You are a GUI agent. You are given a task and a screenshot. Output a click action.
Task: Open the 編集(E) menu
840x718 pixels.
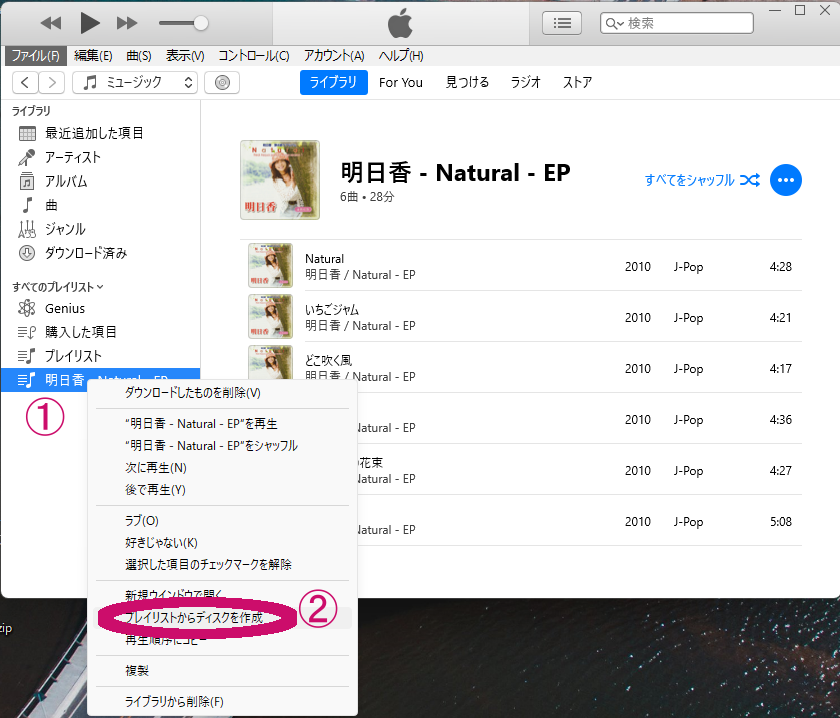click(93, 56)
